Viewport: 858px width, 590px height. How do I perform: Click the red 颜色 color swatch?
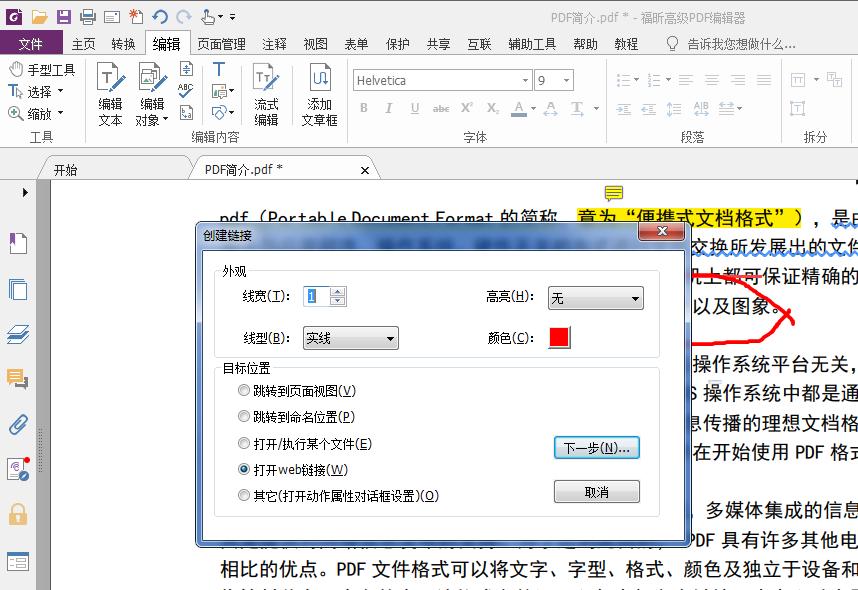[x=557, y=338]
